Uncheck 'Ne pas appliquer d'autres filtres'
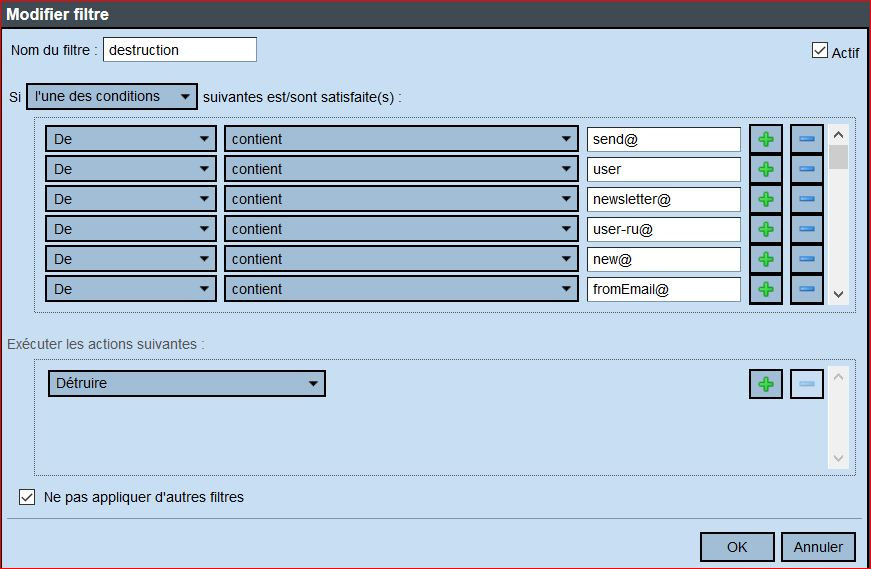Viewport: 871px width, 569px height. [27, 497]
